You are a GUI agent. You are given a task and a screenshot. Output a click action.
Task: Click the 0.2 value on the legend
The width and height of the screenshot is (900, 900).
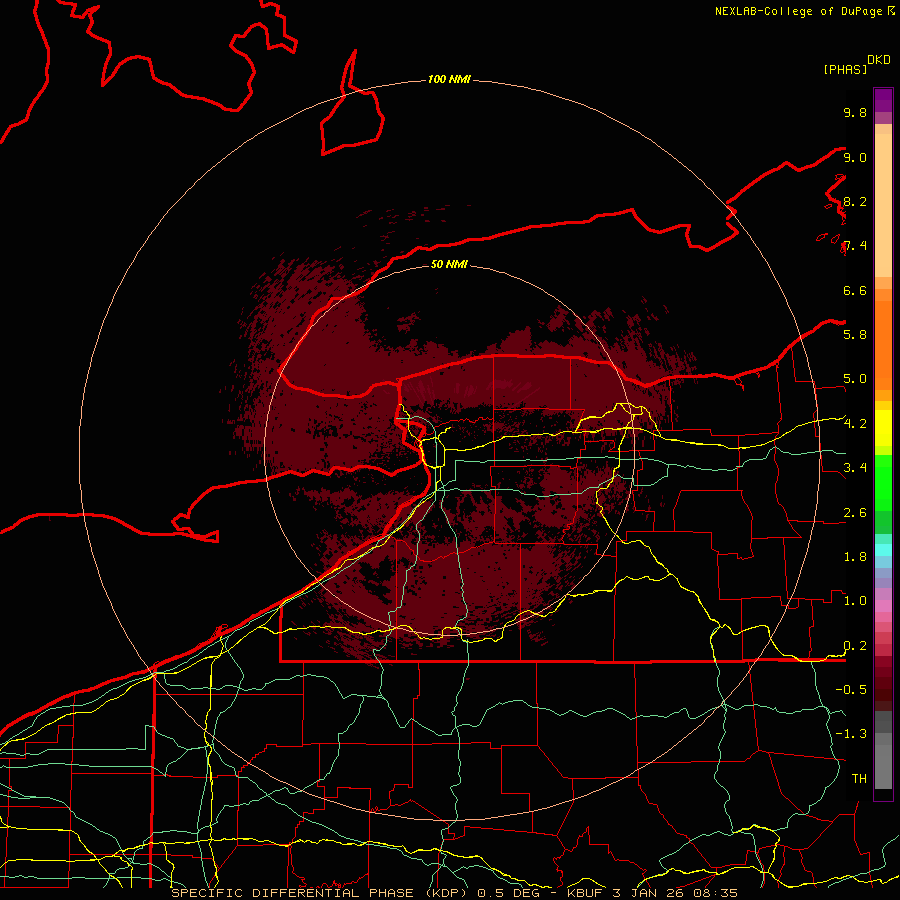pos(855,646)
